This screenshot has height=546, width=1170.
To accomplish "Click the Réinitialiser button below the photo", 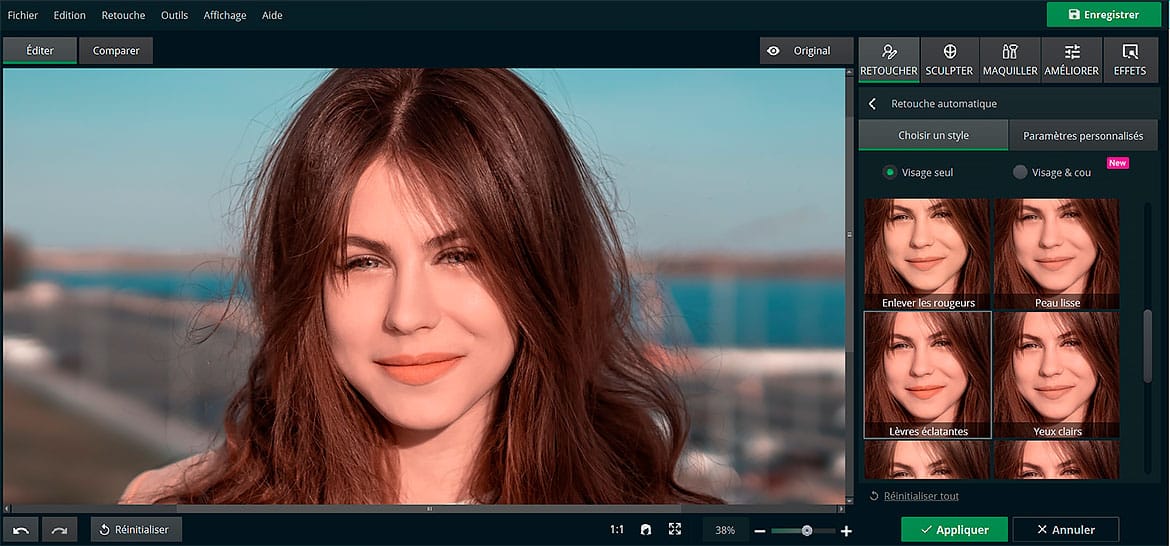I will (136, 530).
